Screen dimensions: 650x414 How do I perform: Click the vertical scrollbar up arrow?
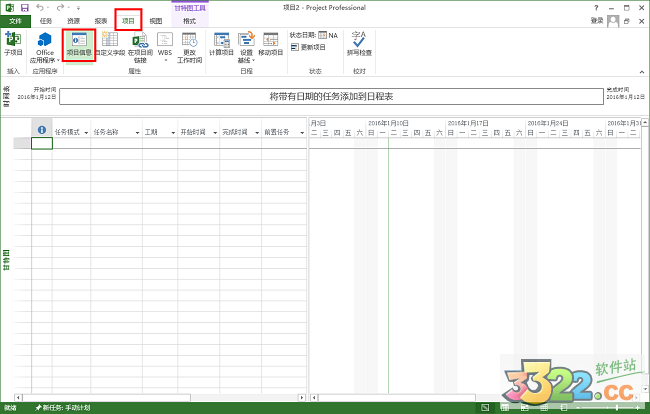pos(645,122)
